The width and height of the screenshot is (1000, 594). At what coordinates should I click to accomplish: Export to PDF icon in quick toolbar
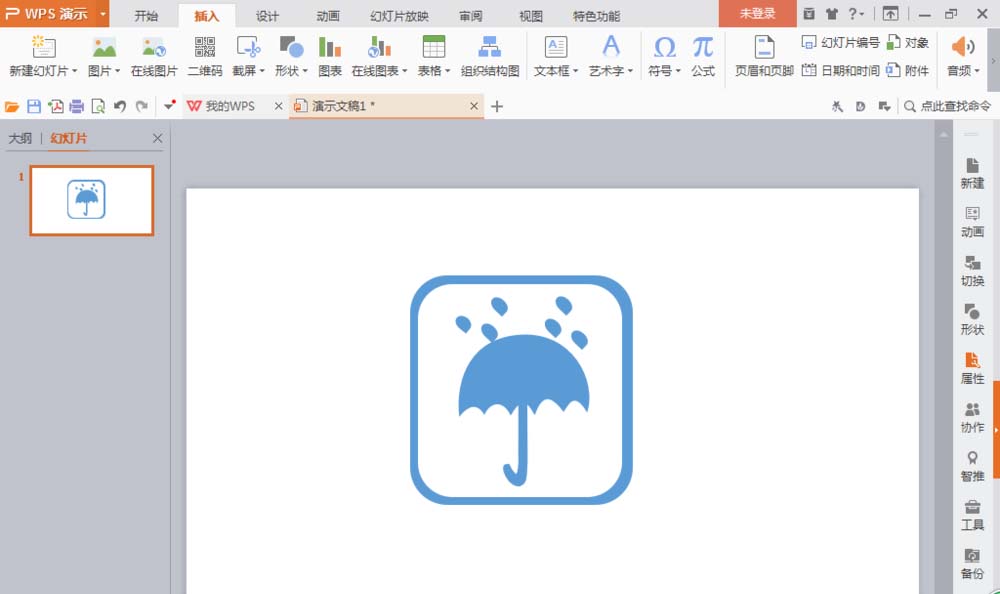pos(55,107)
